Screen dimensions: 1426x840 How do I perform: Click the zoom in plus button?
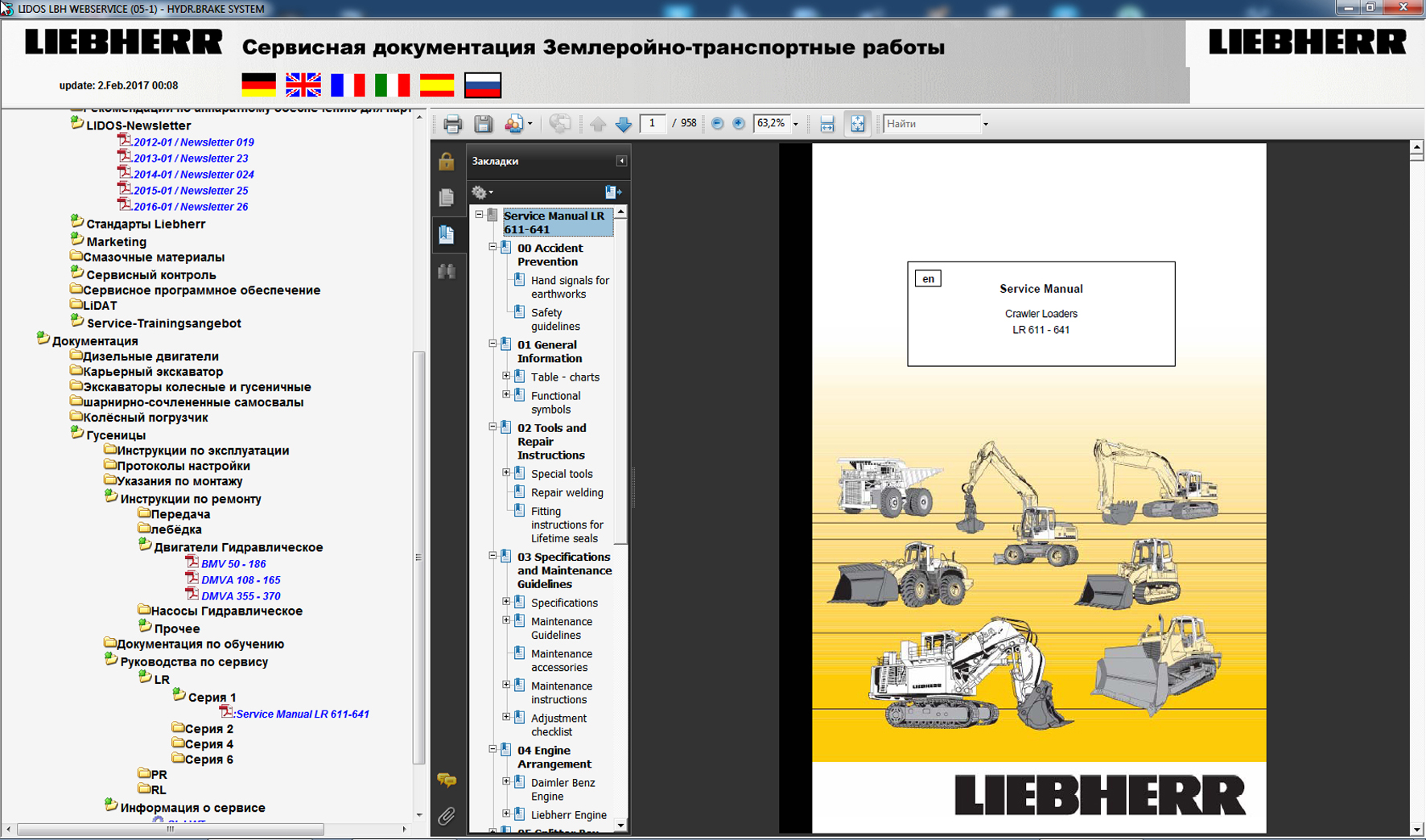(739, 124)
